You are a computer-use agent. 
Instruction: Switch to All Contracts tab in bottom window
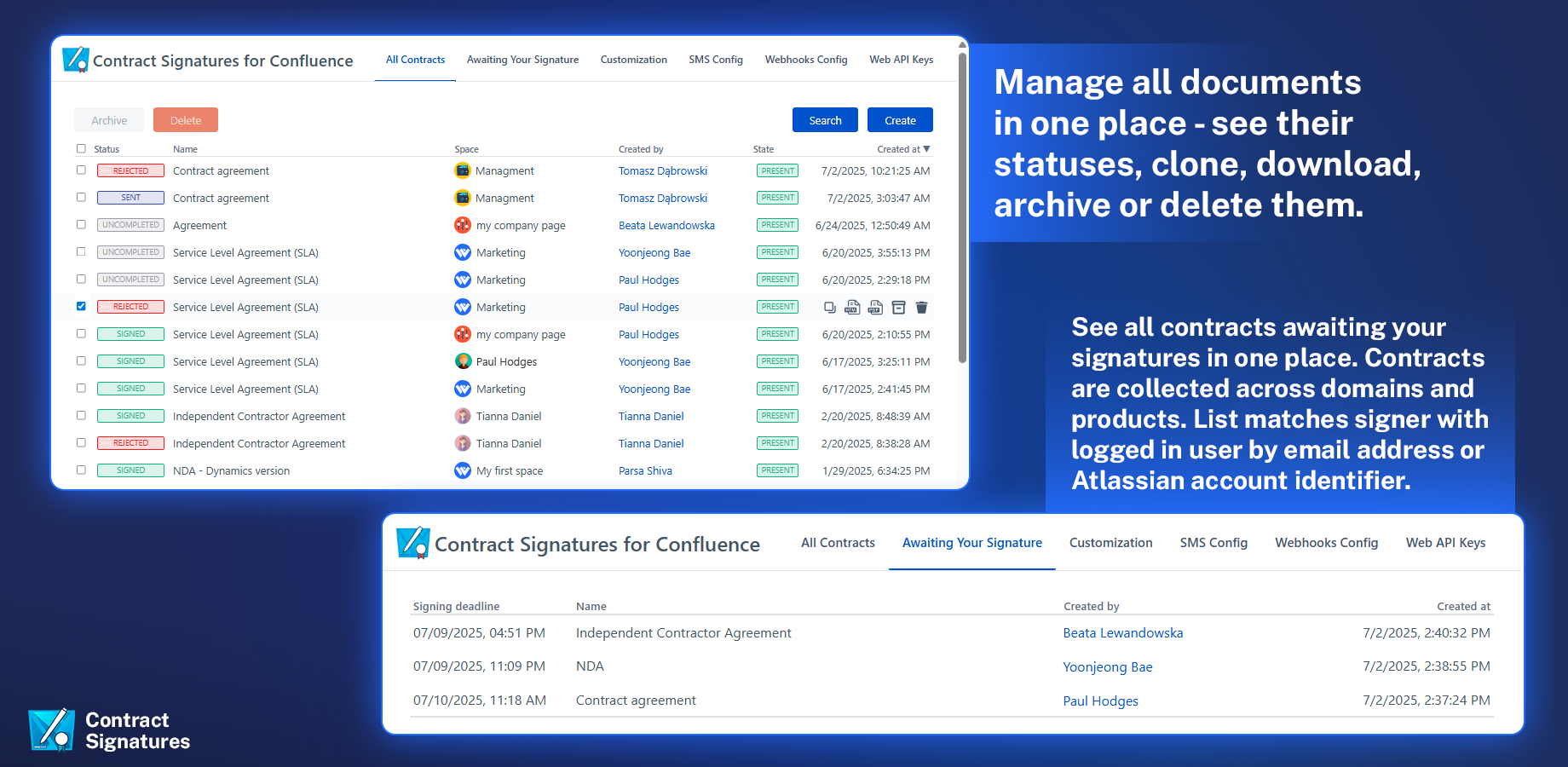coord(838,543)
